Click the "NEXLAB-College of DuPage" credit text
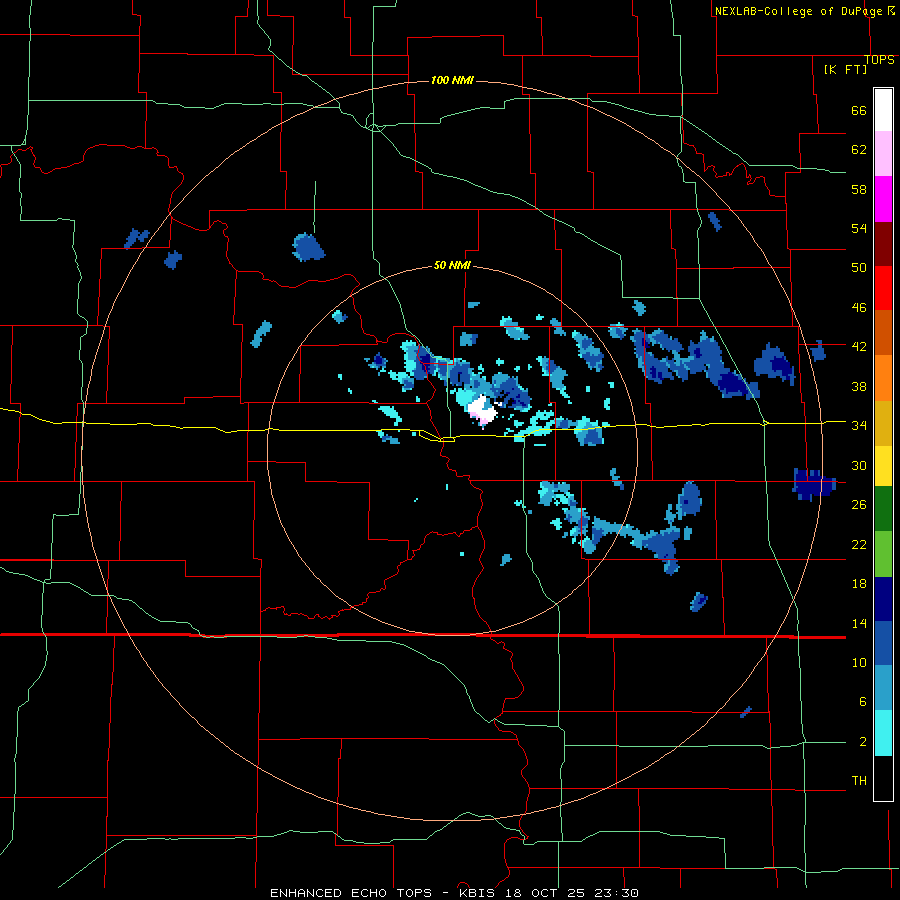This screenshot has height=900, width=900. (798, 11)
